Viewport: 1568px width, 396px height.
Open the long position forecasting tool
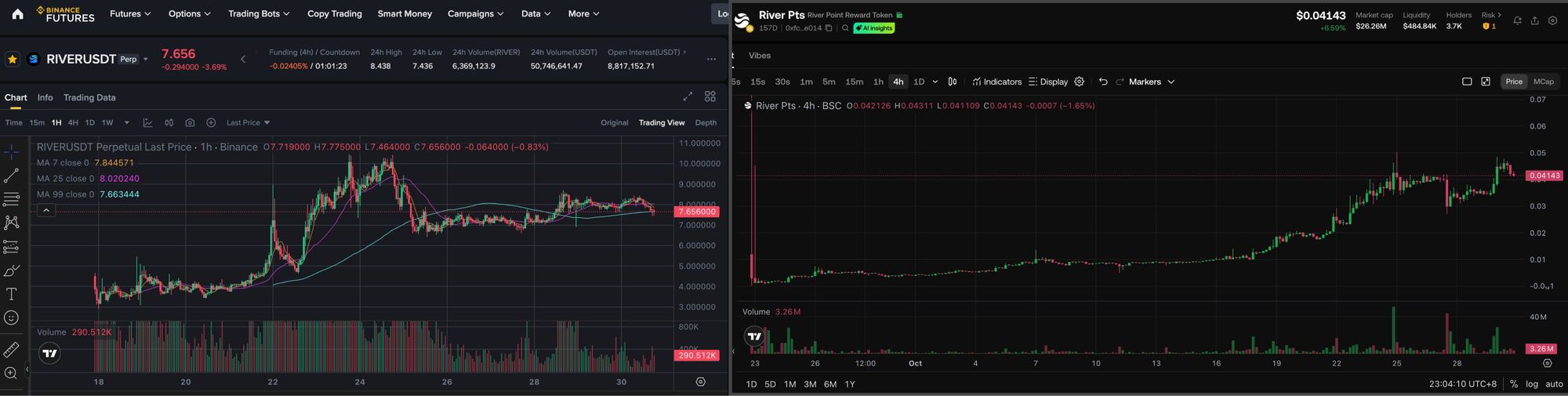click(11, 247)
